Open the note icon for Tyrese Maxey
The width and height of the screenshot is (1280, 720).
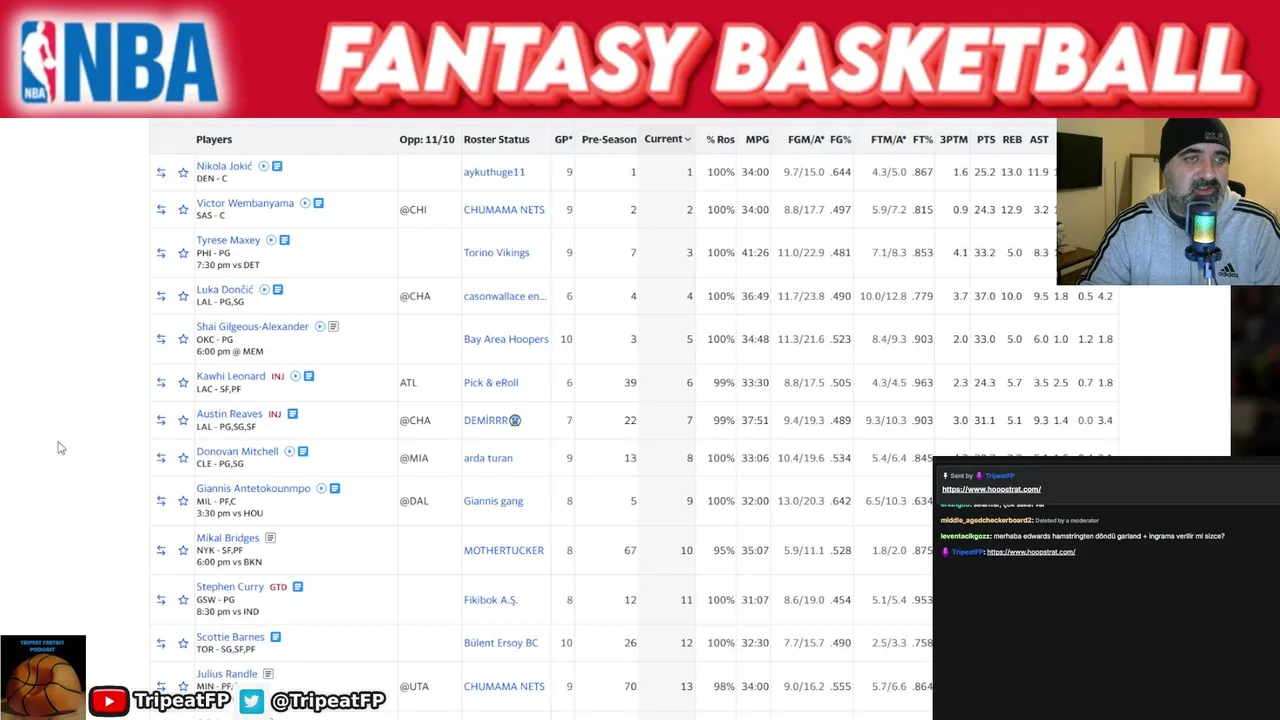284,240
